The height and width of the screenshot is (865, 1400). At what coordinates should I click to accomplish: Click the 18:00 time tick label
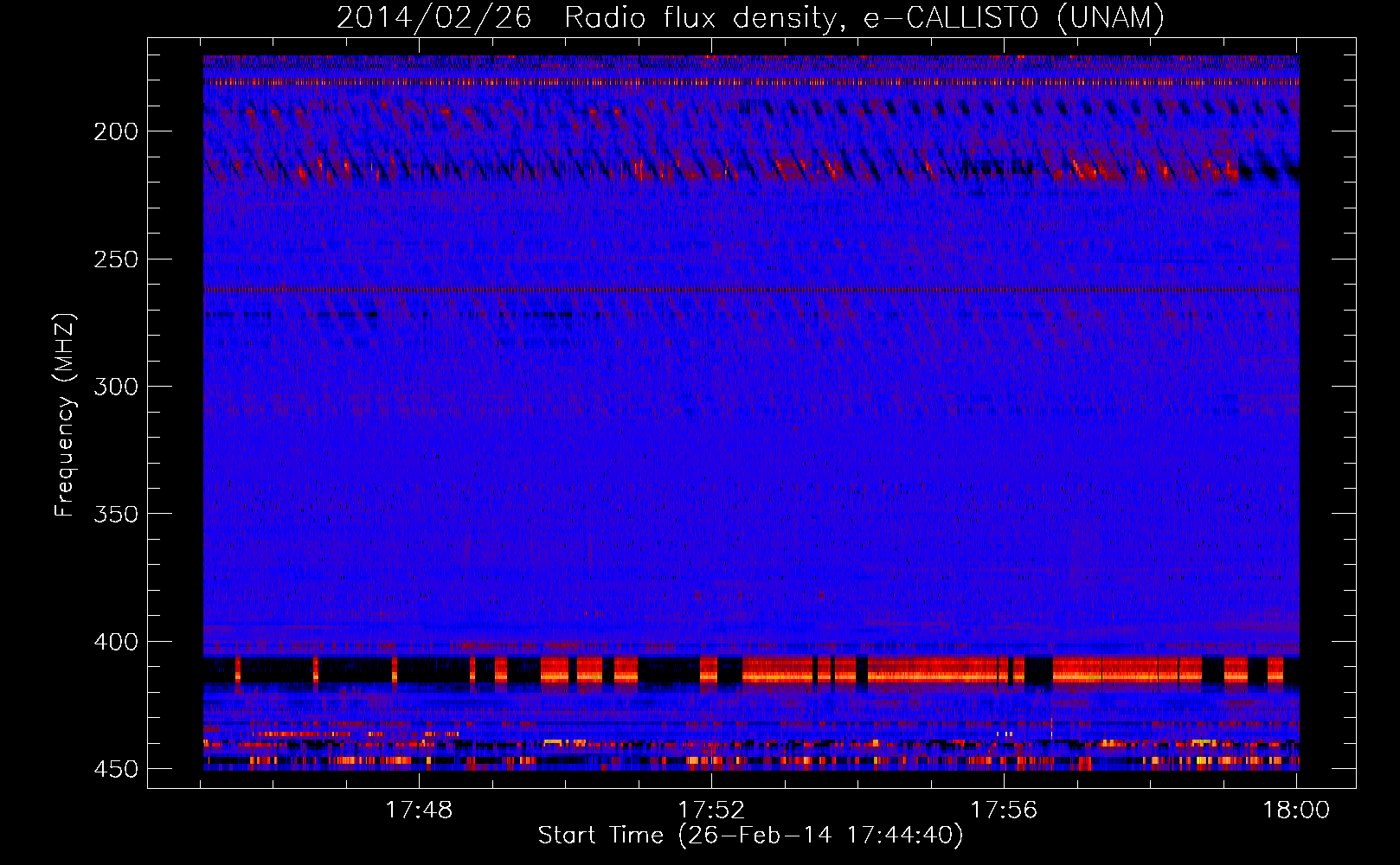[x=1296, y=811]
